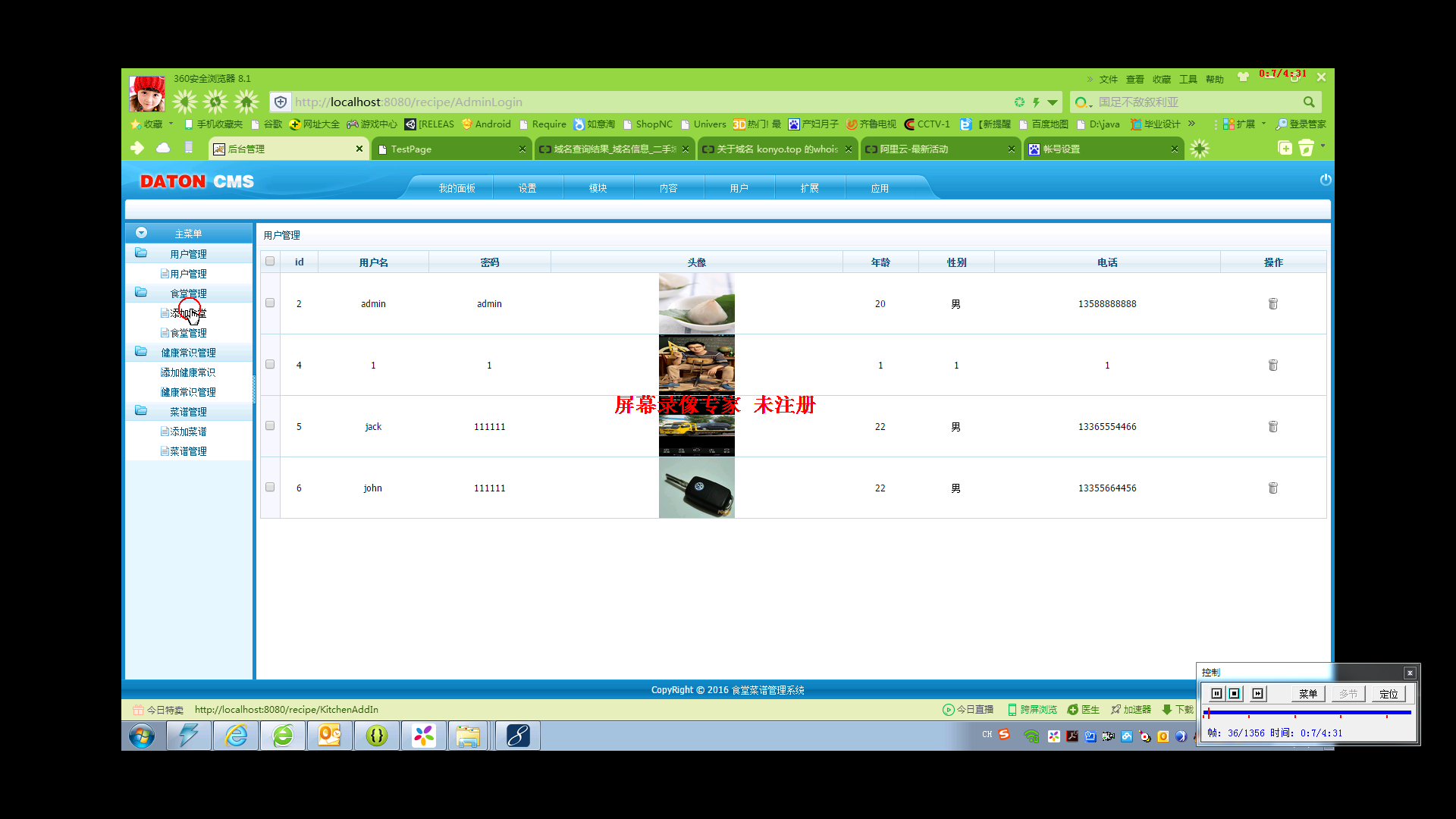The image size is (1456, 819).
Task: Switch to the 用户 tab
Action: coord(739,188)
